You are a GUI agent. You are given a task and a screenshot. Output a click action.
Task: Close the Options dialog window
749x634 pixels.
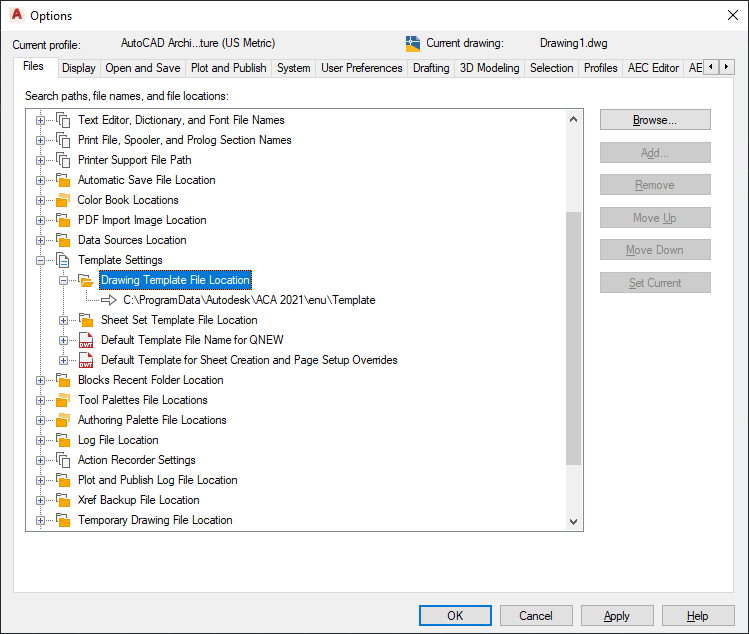733,15
